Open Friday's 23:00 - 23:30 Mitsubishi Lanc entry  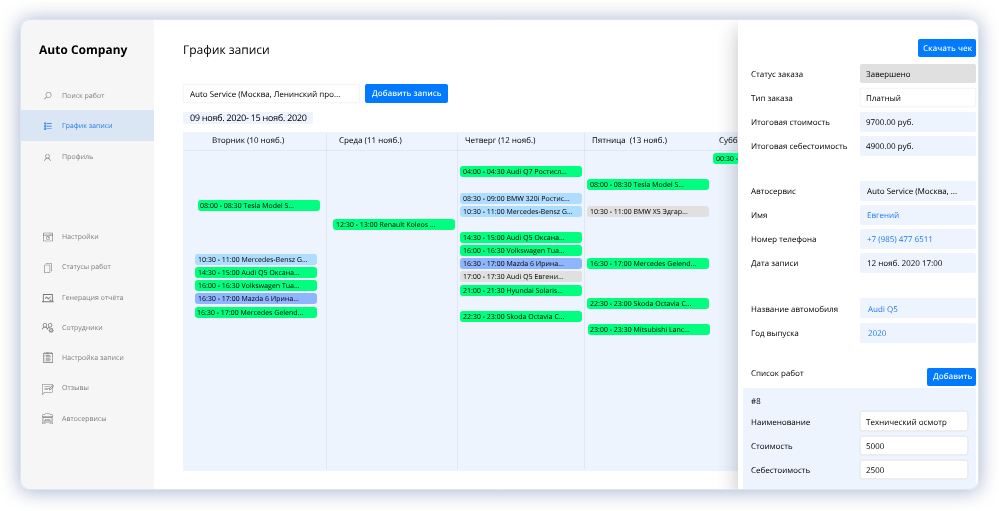649,330
